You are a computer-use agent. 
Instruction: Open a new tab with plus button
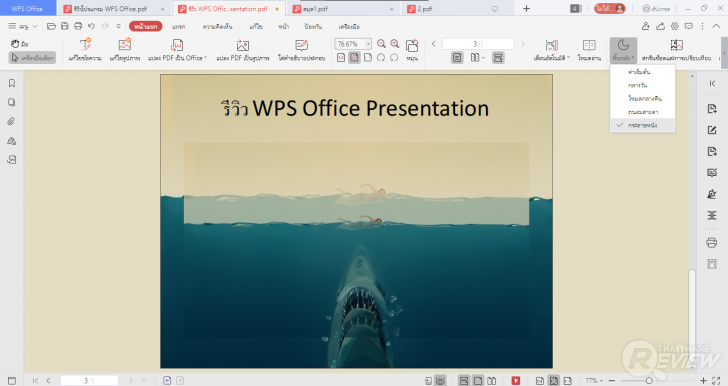(526, 8)
